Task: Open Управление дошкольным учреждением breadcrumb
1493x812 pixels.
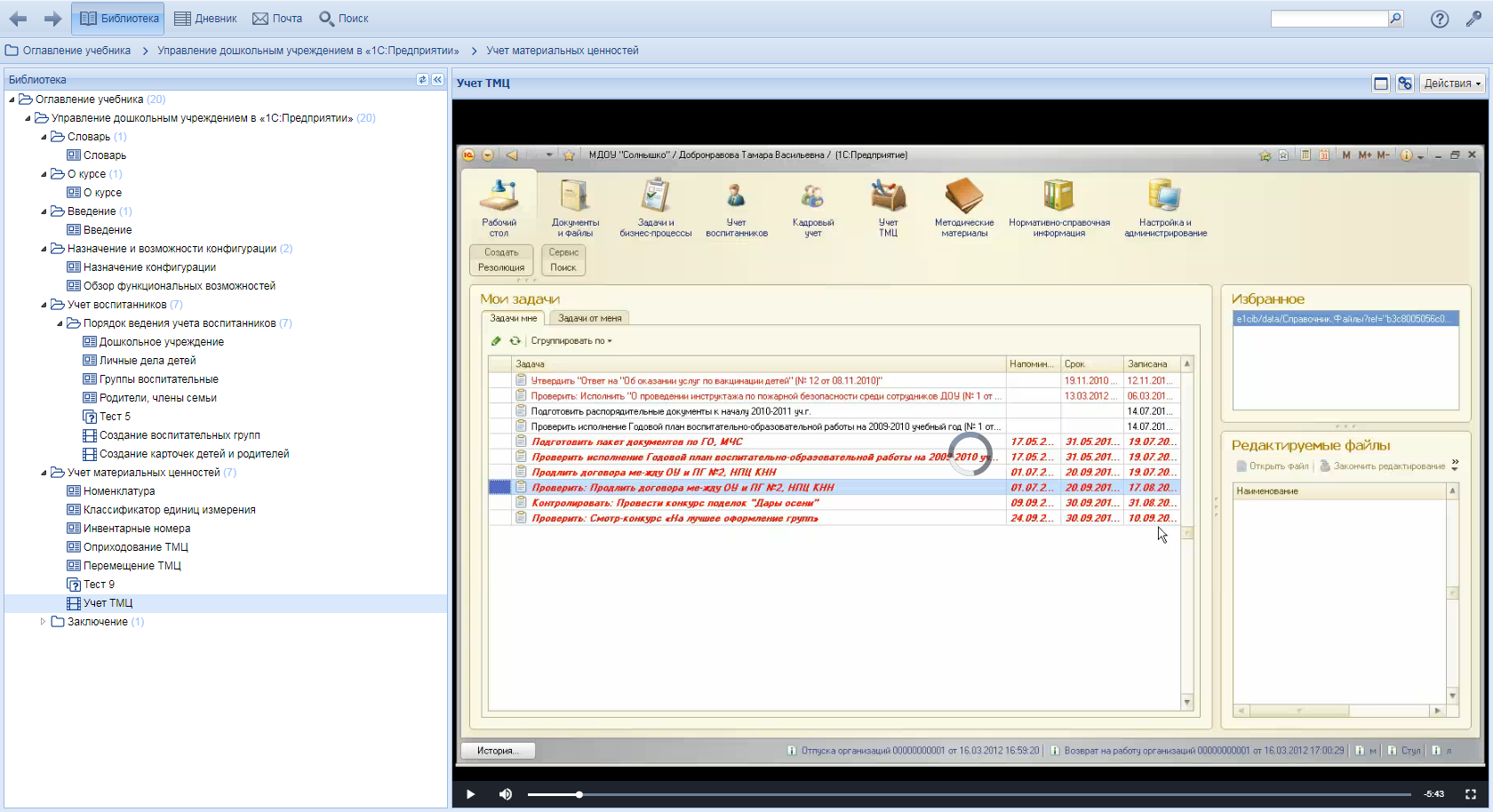Action: pos(308,51)
